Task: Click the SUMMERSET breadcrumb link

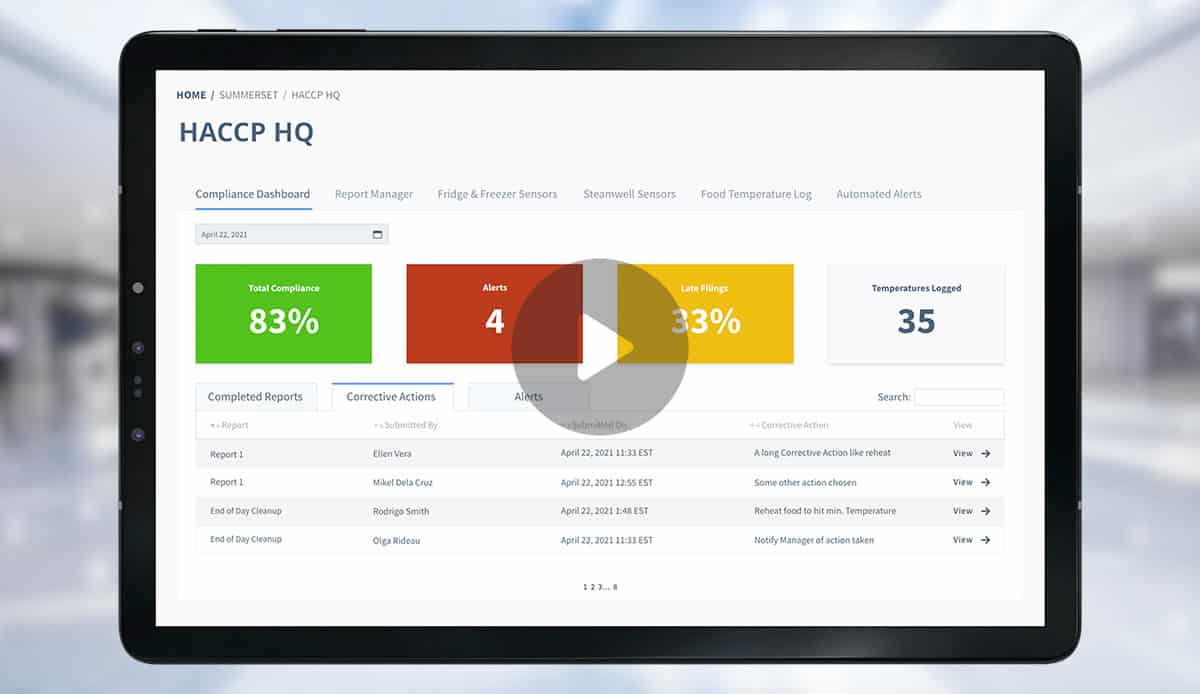Action: pyautogui.click(x=248, y=94)
